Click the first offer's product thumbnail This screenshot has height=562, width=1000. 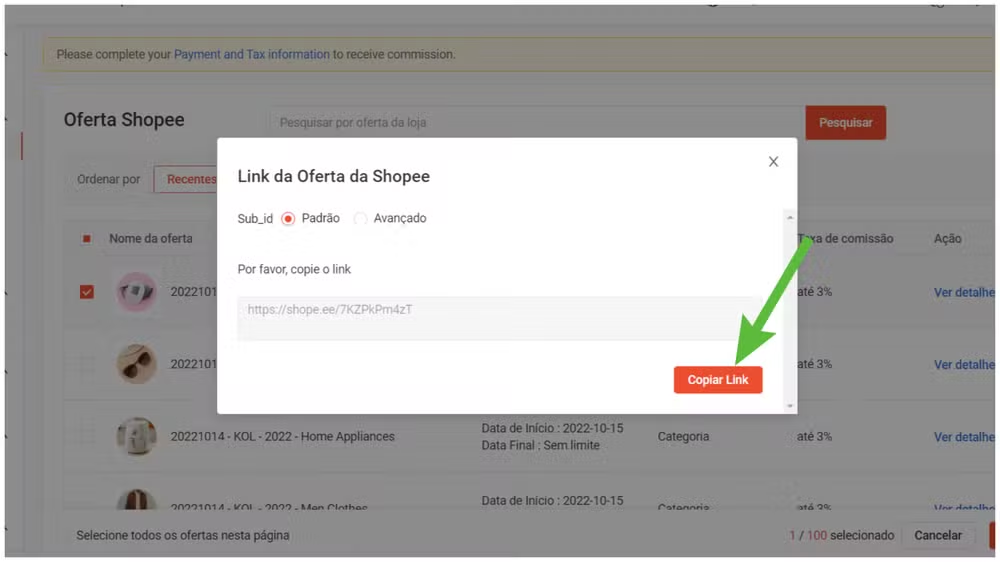coord(136,292)
